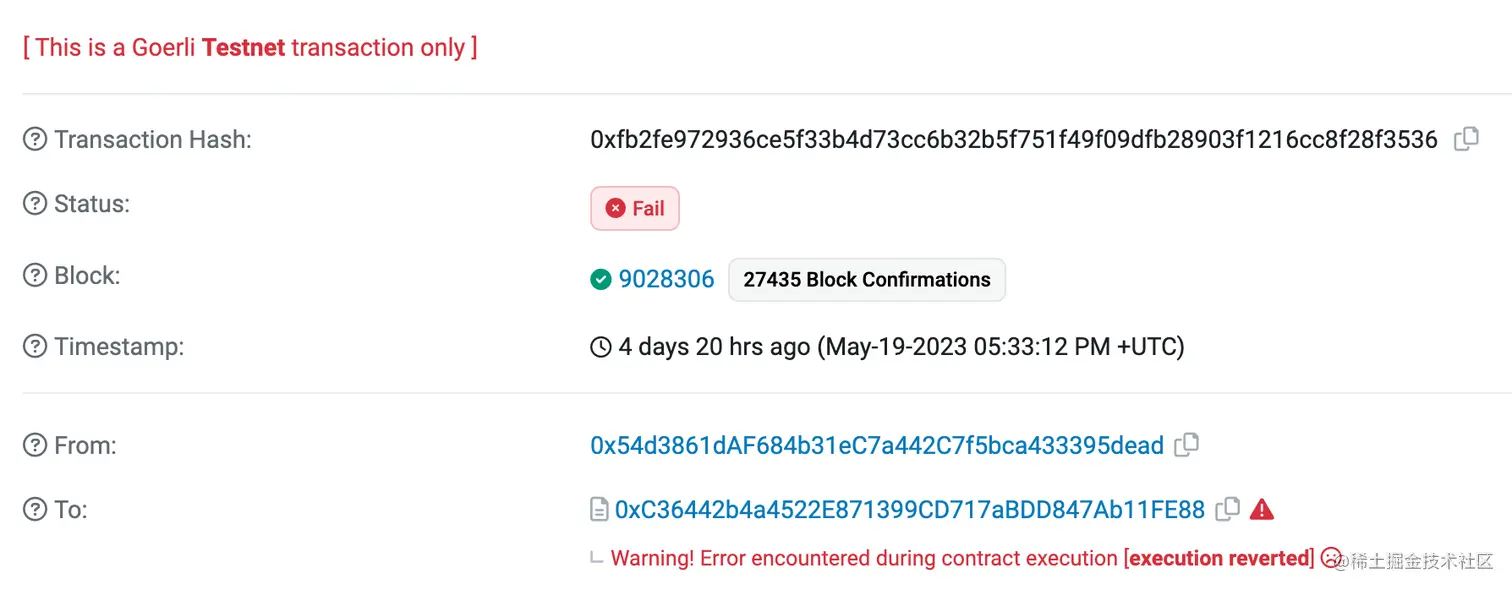
Task: Click help icon beside Status label
Action: coord(35,204)
